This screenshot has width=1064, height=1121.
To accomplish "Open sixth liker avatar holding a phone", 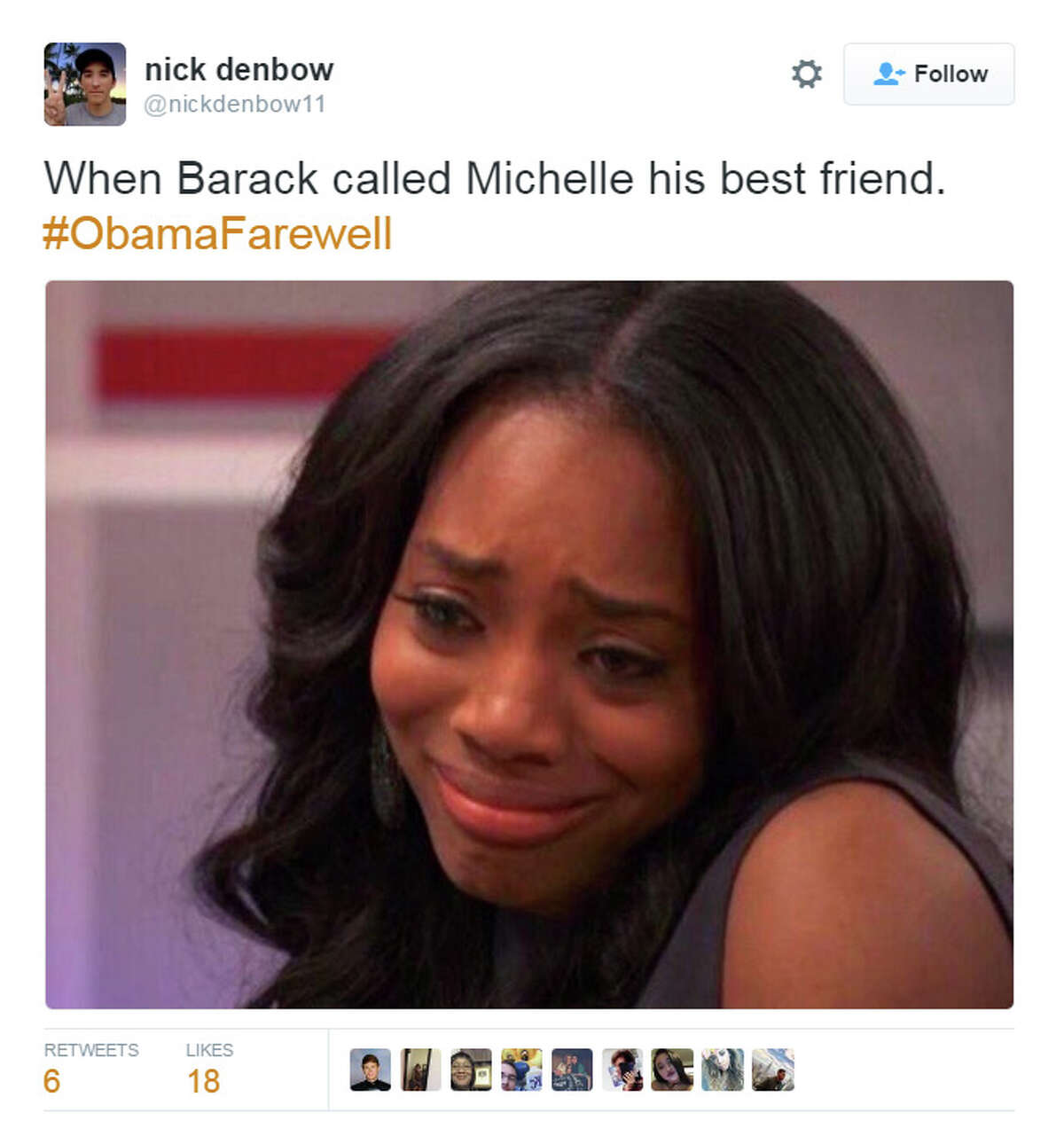I will tap(622, 1070).
